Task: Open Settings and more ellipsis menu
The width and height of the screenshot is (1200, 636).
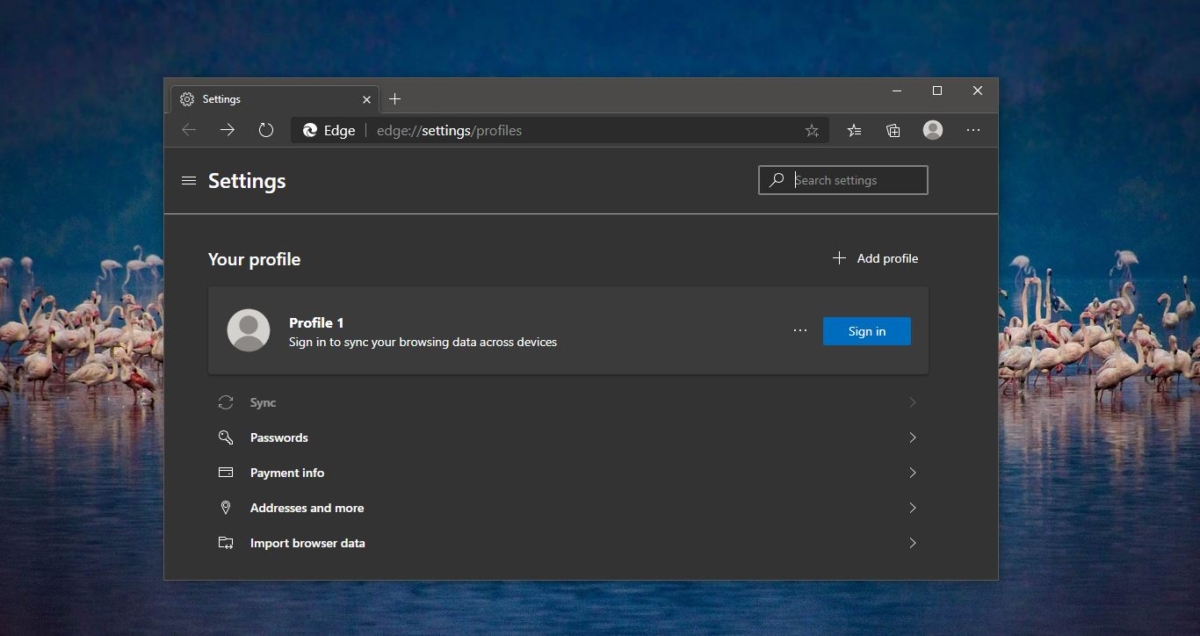Action: click(973, 130)
